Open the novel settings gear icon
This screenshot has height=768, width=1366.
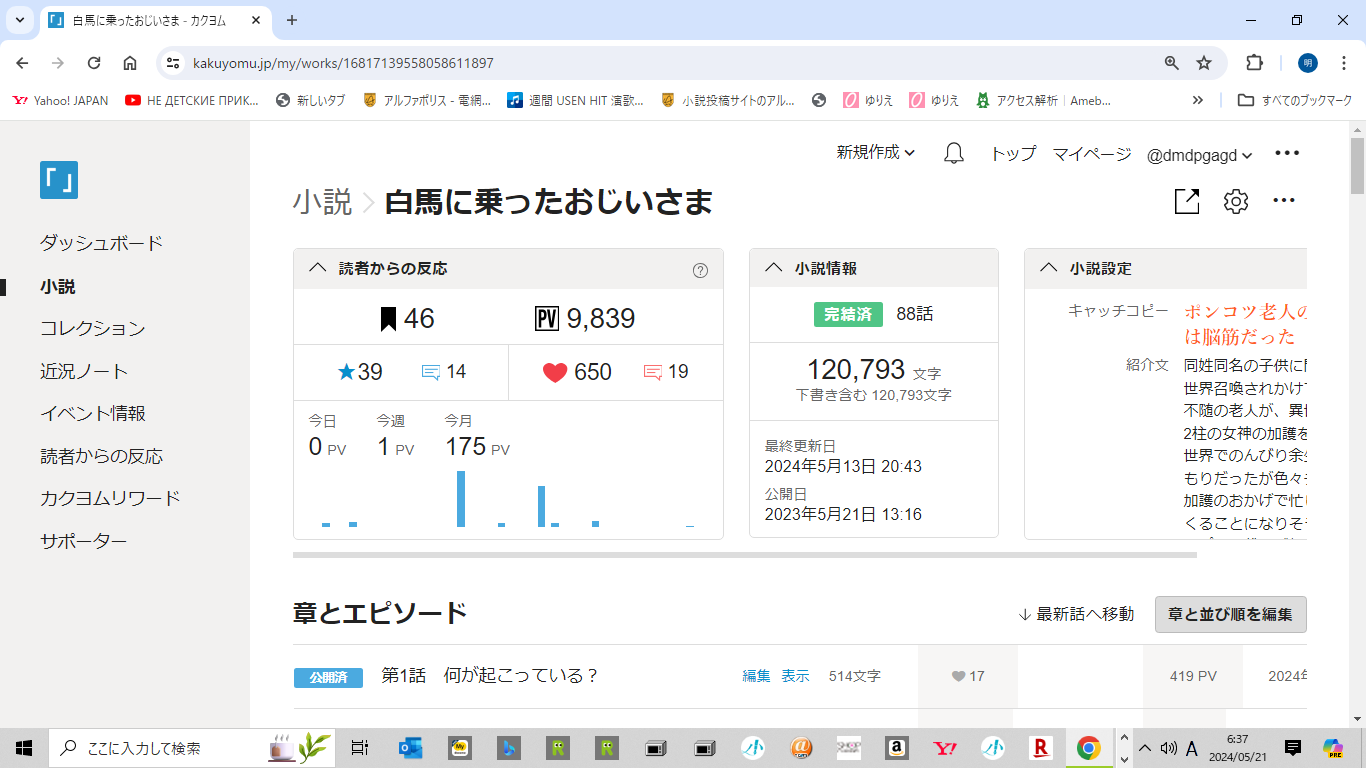point(1236,202)
